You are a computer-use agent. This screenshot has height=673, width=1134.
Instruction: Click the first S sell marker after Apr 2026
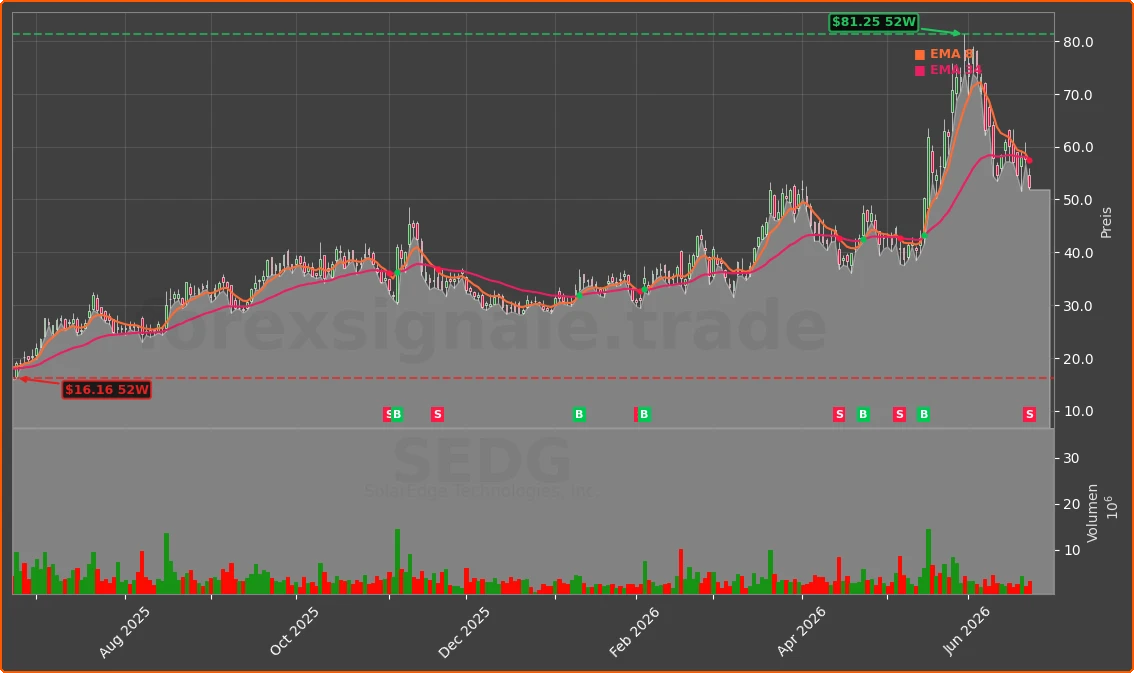point(839,414)
